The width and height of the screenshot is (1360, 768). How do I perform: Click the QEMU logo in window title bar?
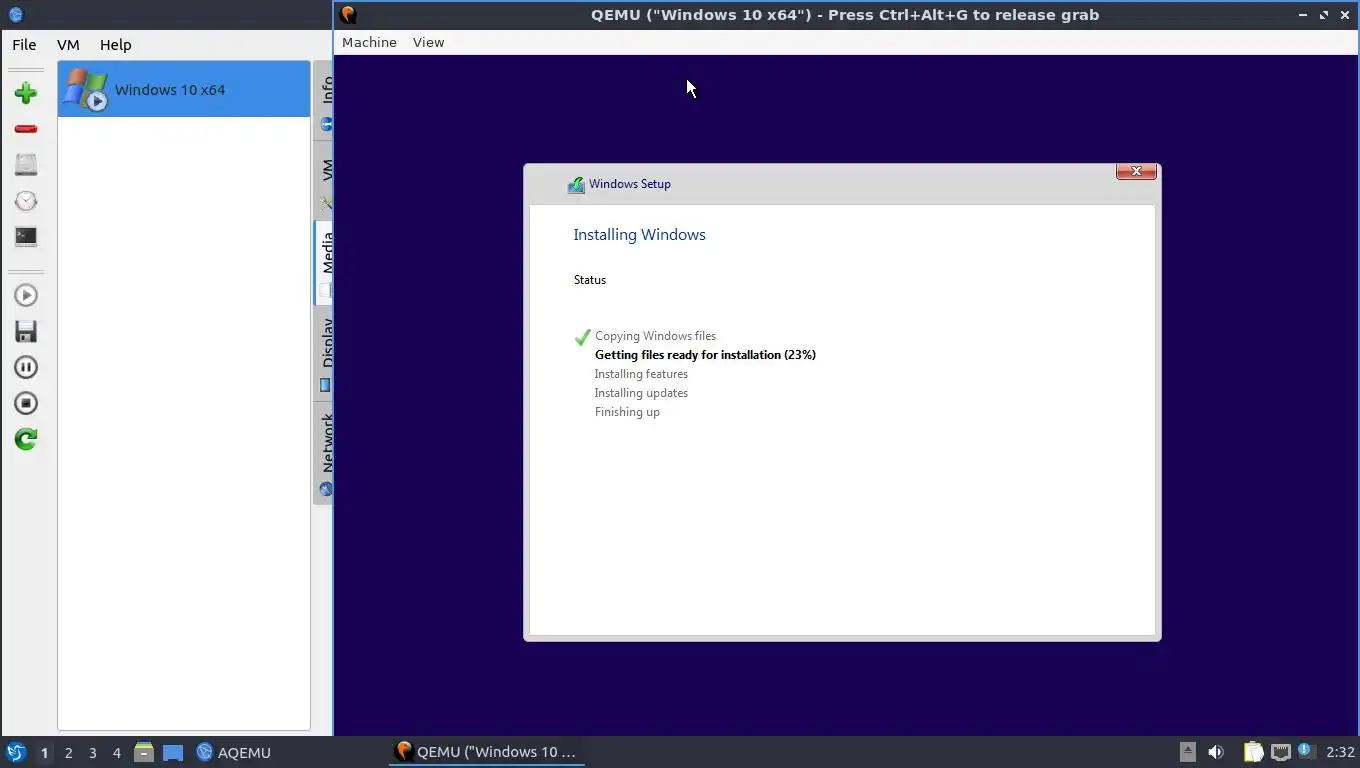point(348,14)
